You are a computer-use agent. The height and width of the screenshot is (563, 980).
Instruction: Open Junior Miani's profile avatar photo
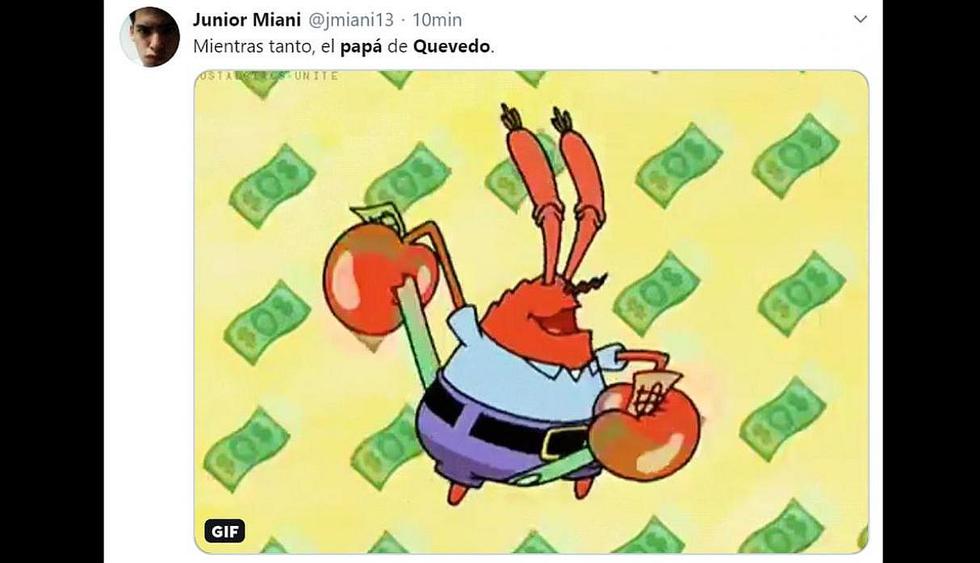[x=149, y=37]
